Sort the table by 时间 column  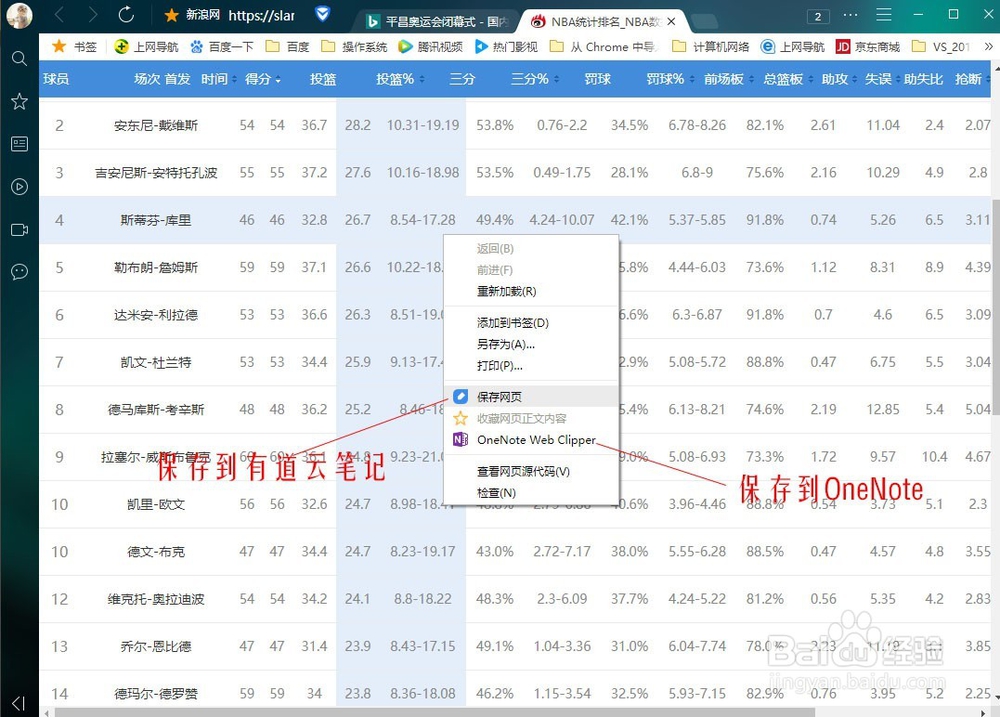219,79
